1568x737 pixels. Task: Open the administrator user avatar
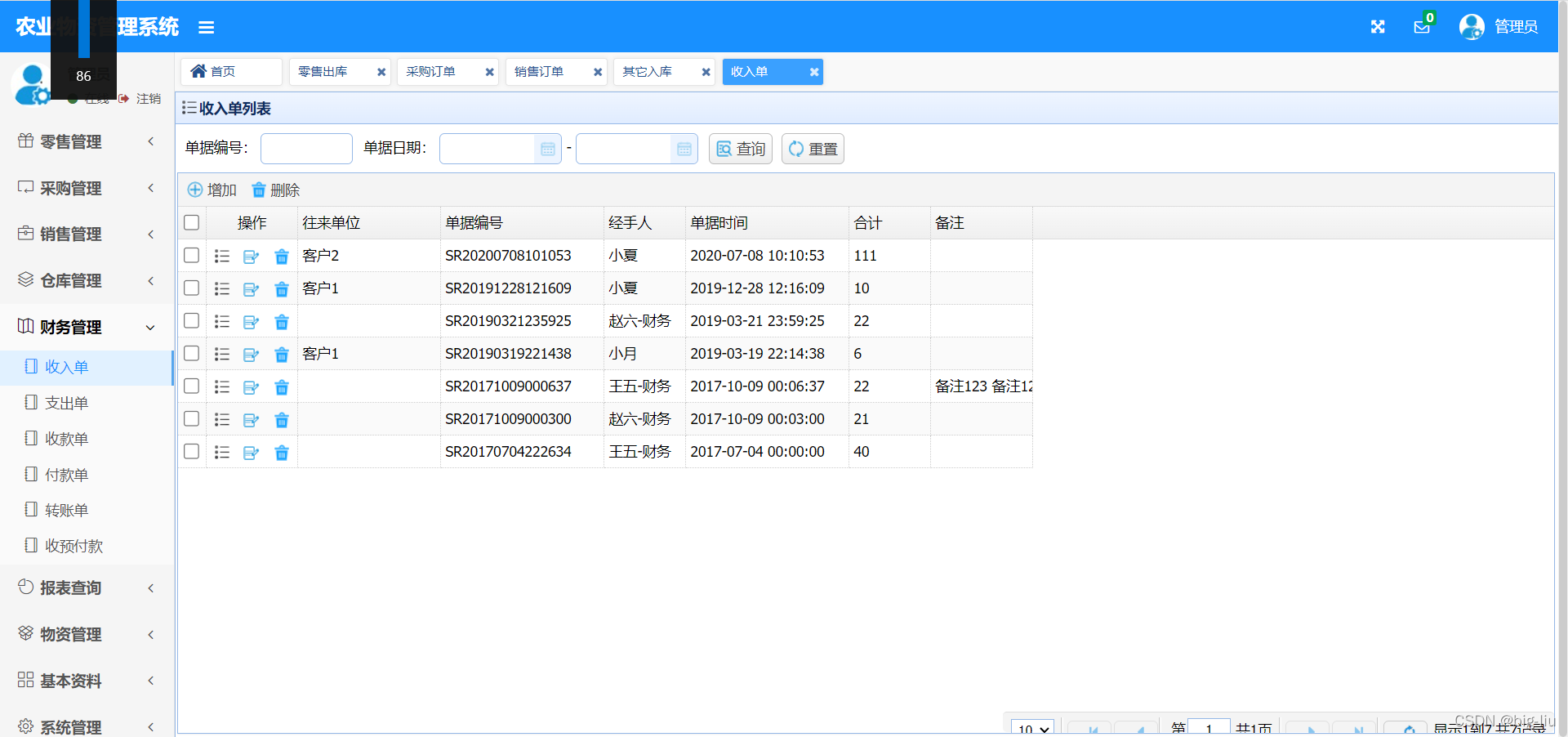1472,27
